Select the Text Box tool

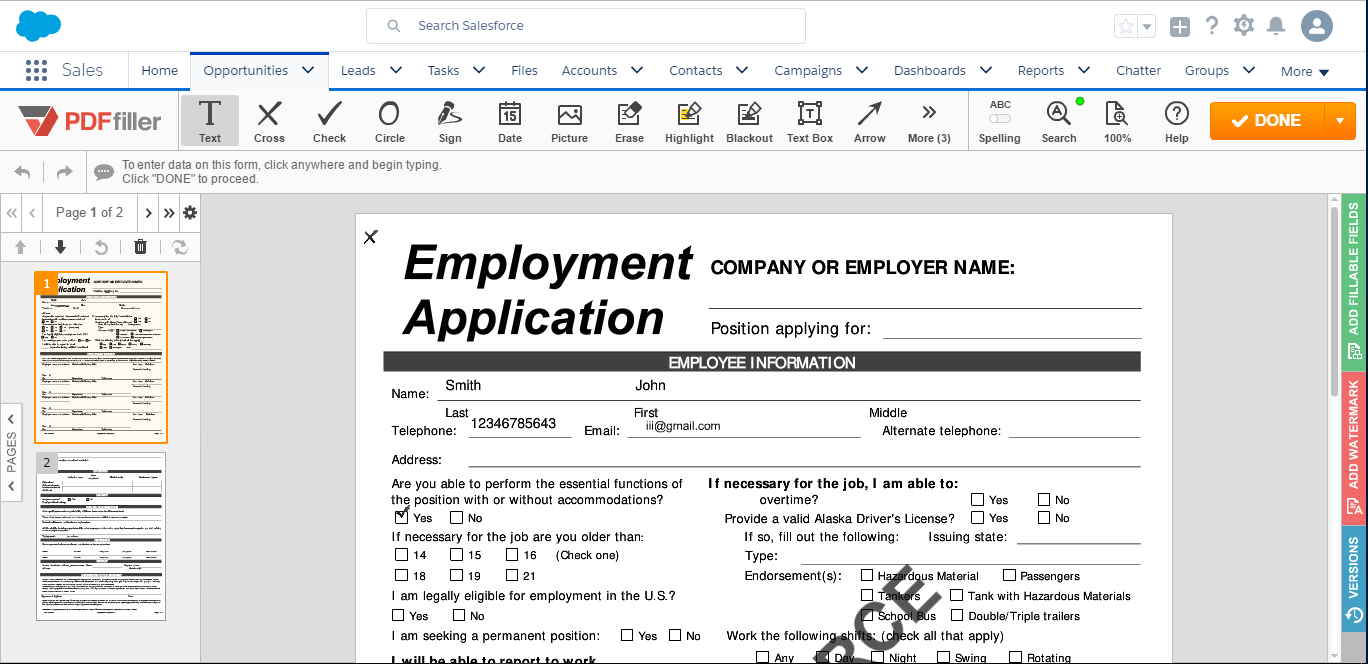point(810,121)
